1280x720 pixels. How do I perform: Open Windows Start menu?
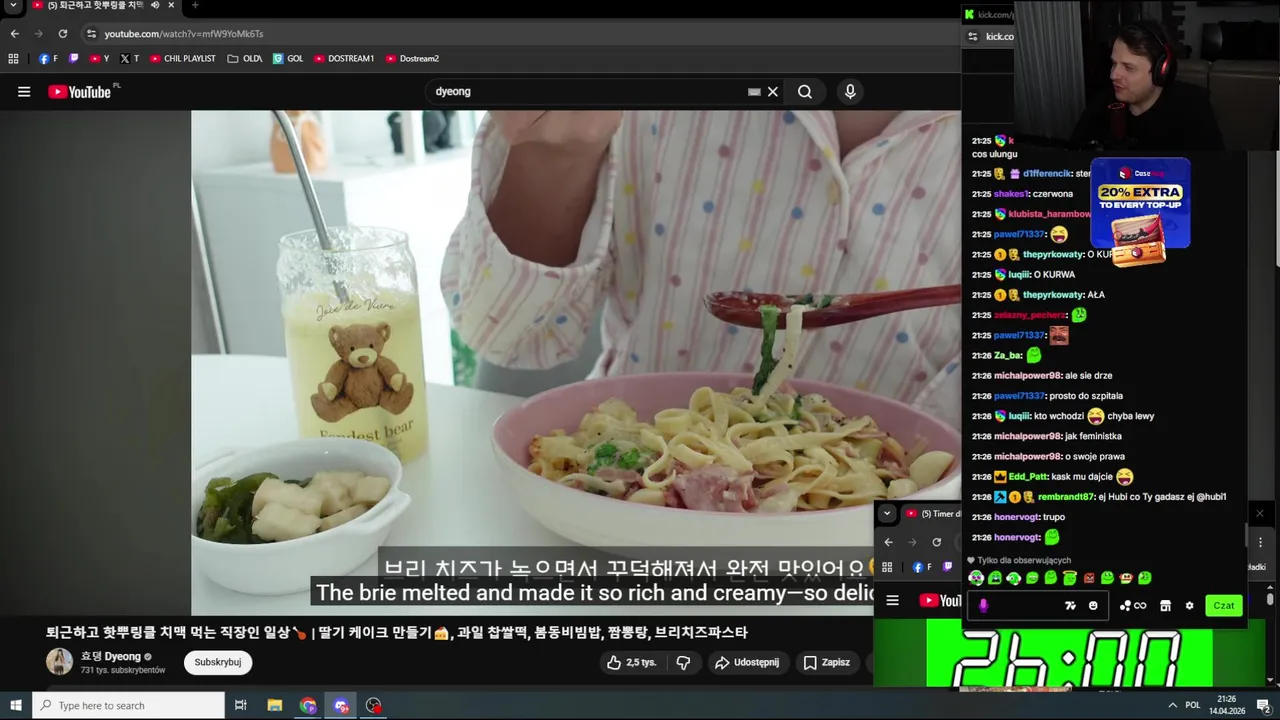click(16, 705)
